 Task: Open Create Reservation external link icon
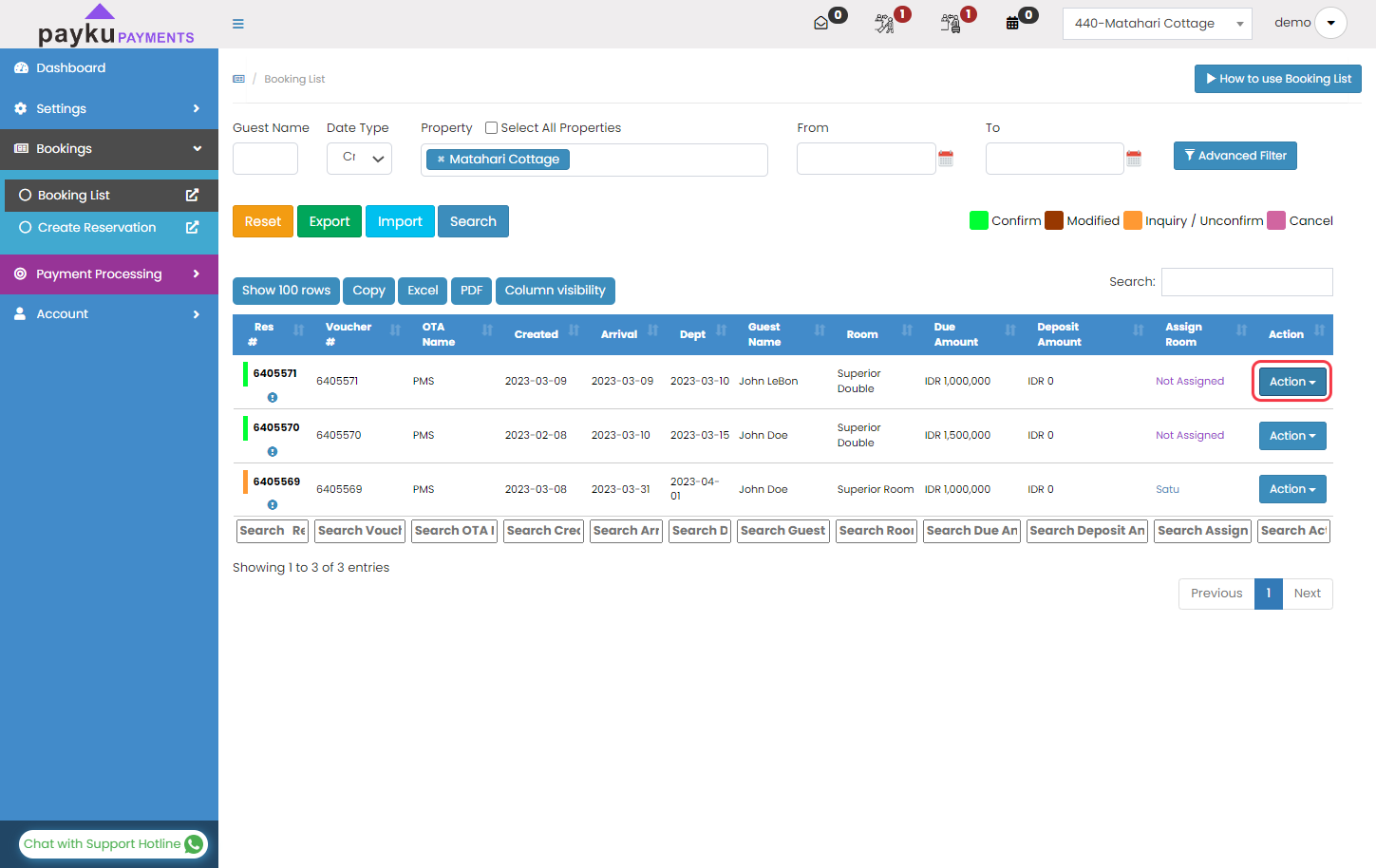point(192,227)
